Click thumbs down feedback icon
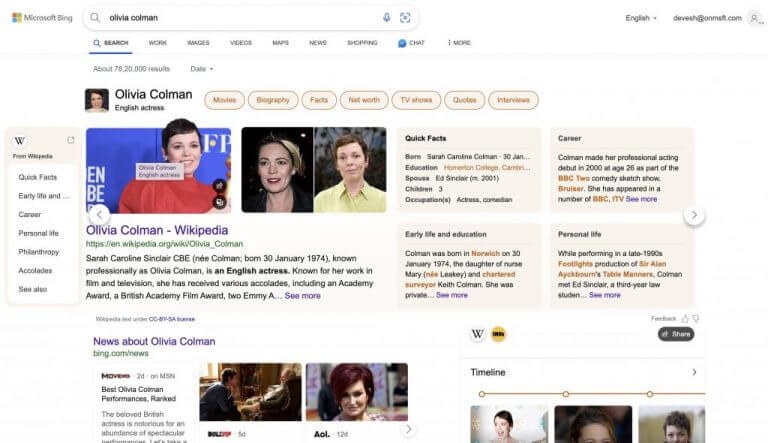The image size is (768, 443). click(696, 319)
